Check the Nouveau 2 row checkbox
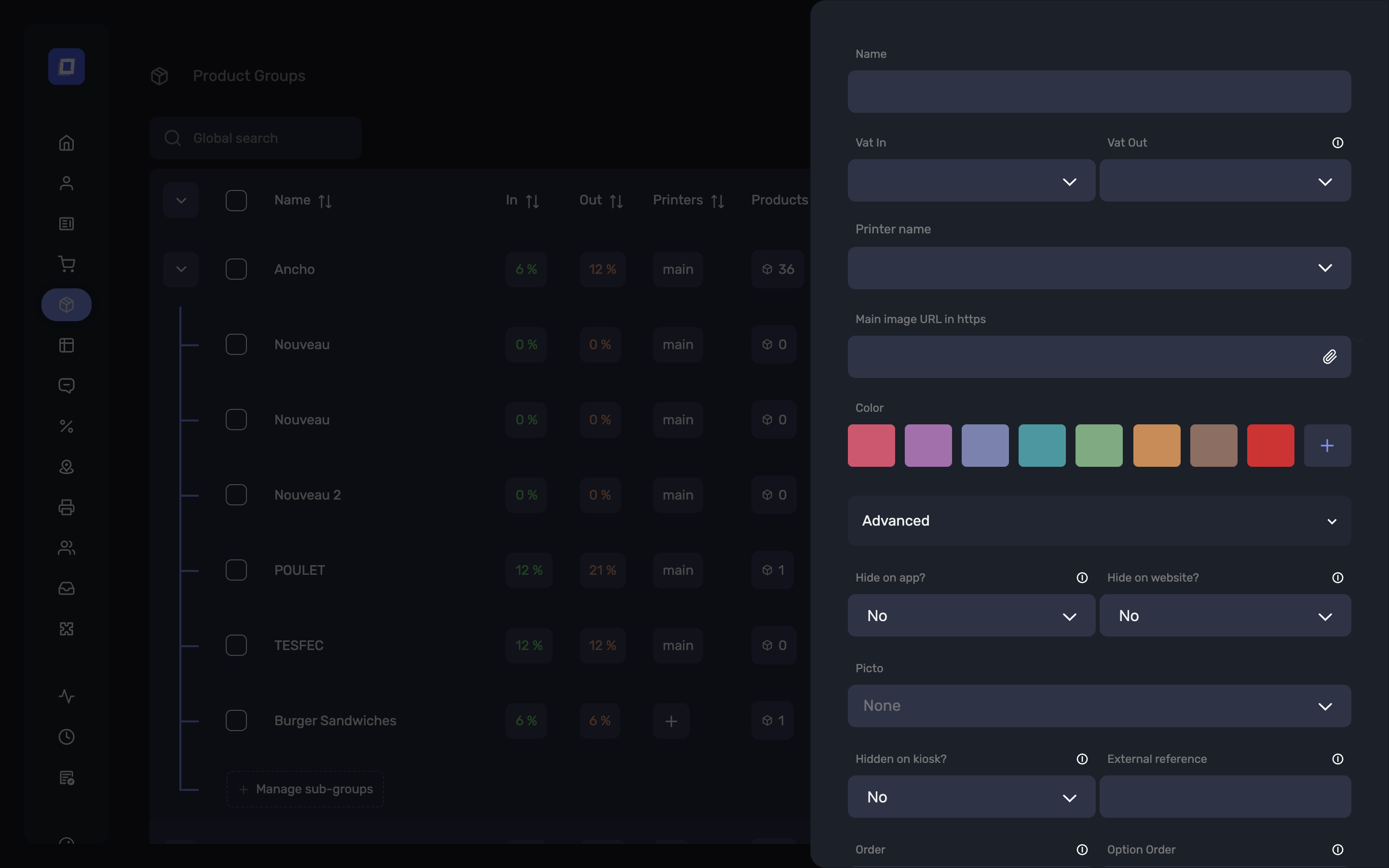Image resolution: width=1389 pixels, height=868 pixels. [236, 495]
